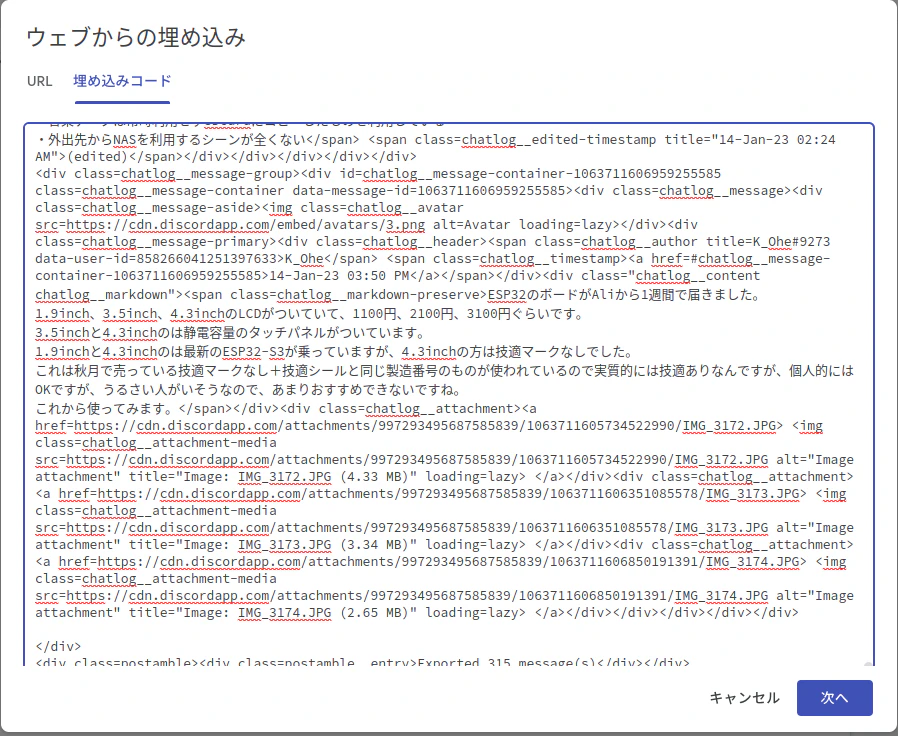The width and height of the screenshot is (898, 736).
Task: Click the text '14-Jan-23 03:50 PM'
Action: (x=339, y=275)
